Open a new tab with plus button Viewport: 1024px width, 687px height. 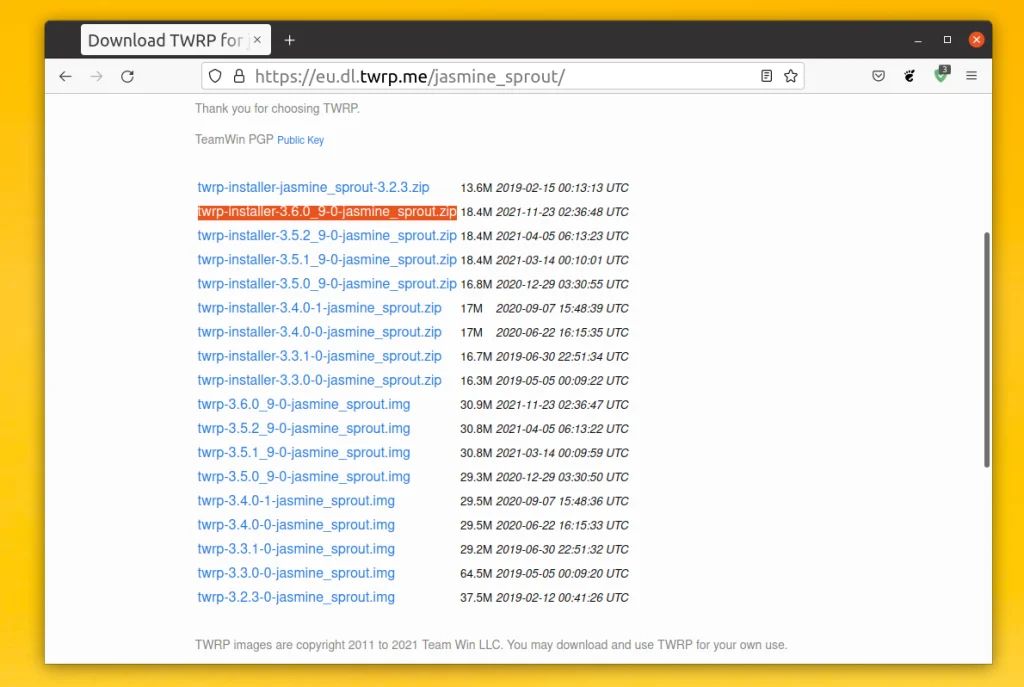(x=290, y=40)
